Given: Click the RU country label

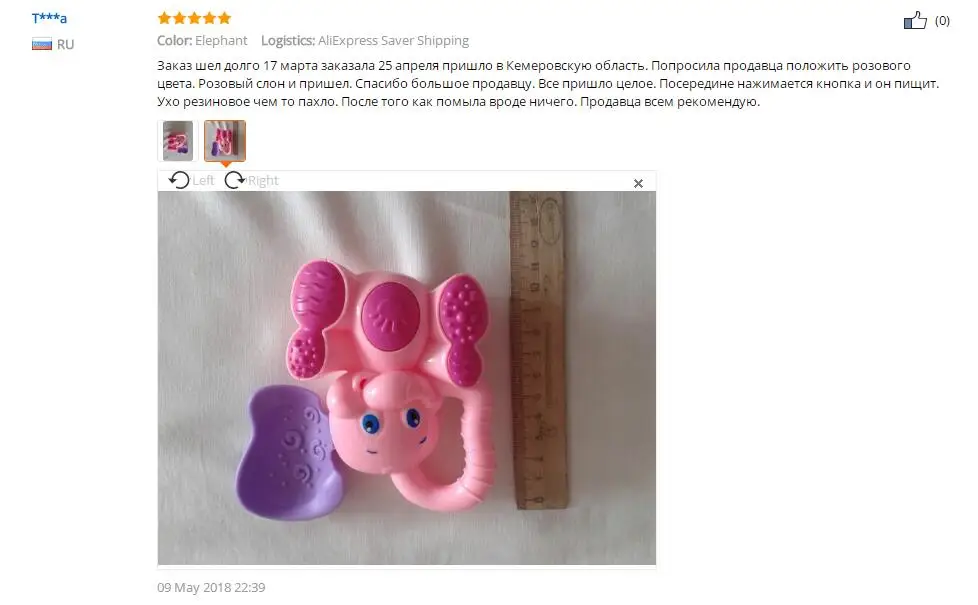Looking at the screenshot, I should point(65,44).
